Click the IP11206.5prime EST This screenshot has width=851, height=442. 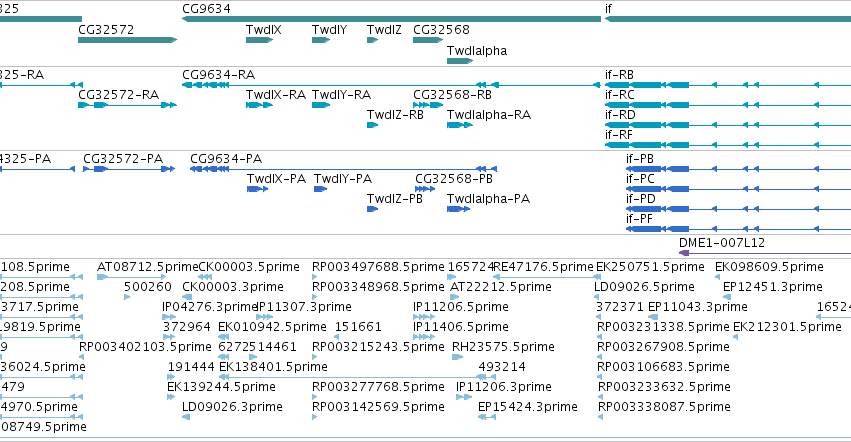point(424,317)
